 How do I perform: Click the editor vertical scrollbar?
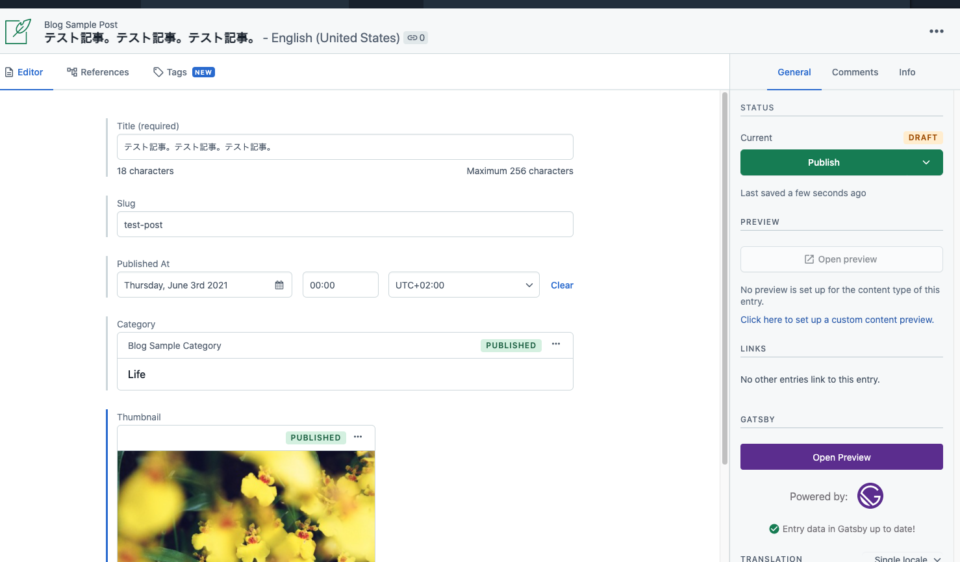coord(724,279)
